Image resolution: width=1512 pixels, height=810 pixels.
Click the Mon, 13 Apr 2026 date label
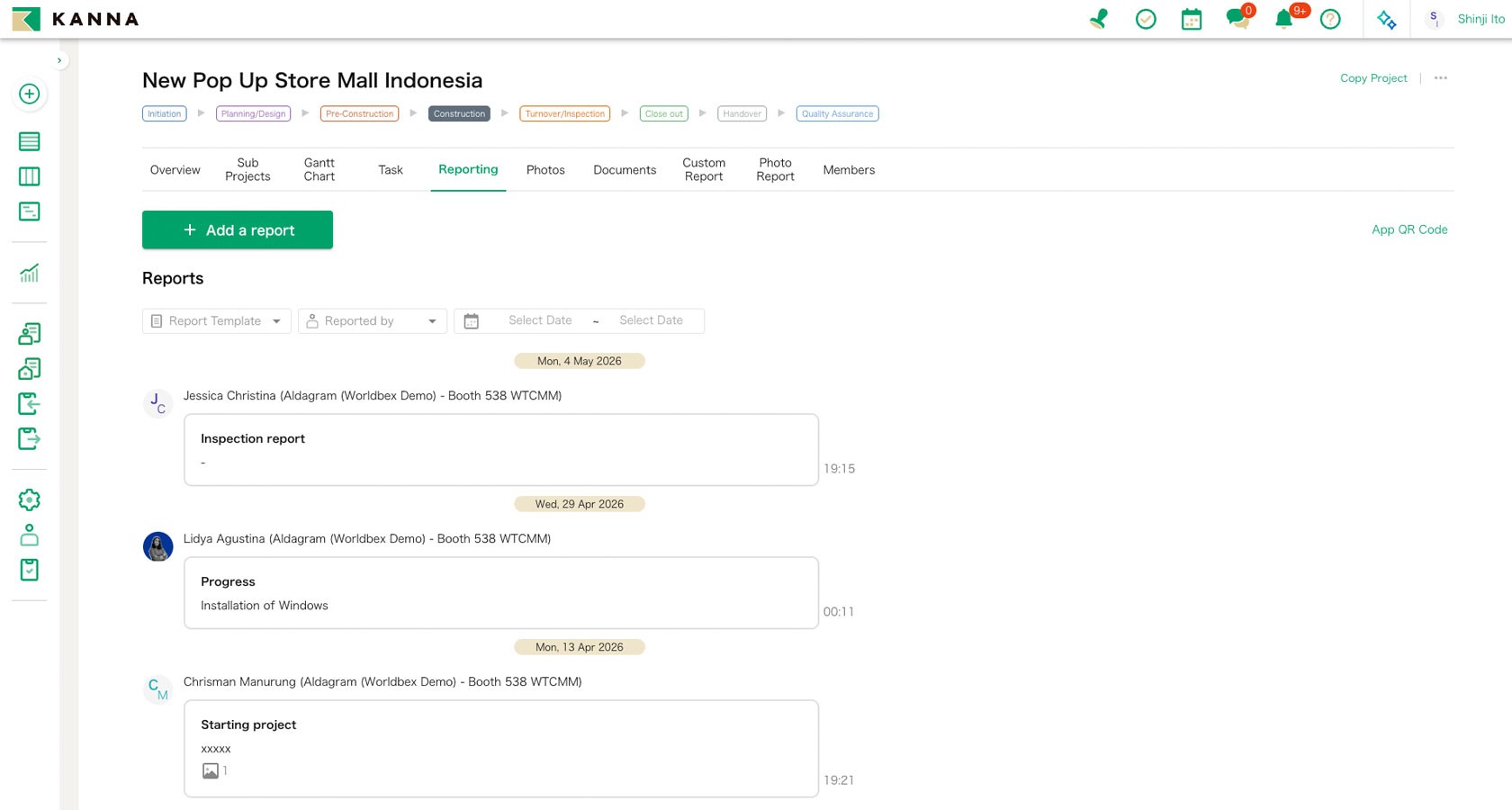click(x=580, y=647)
